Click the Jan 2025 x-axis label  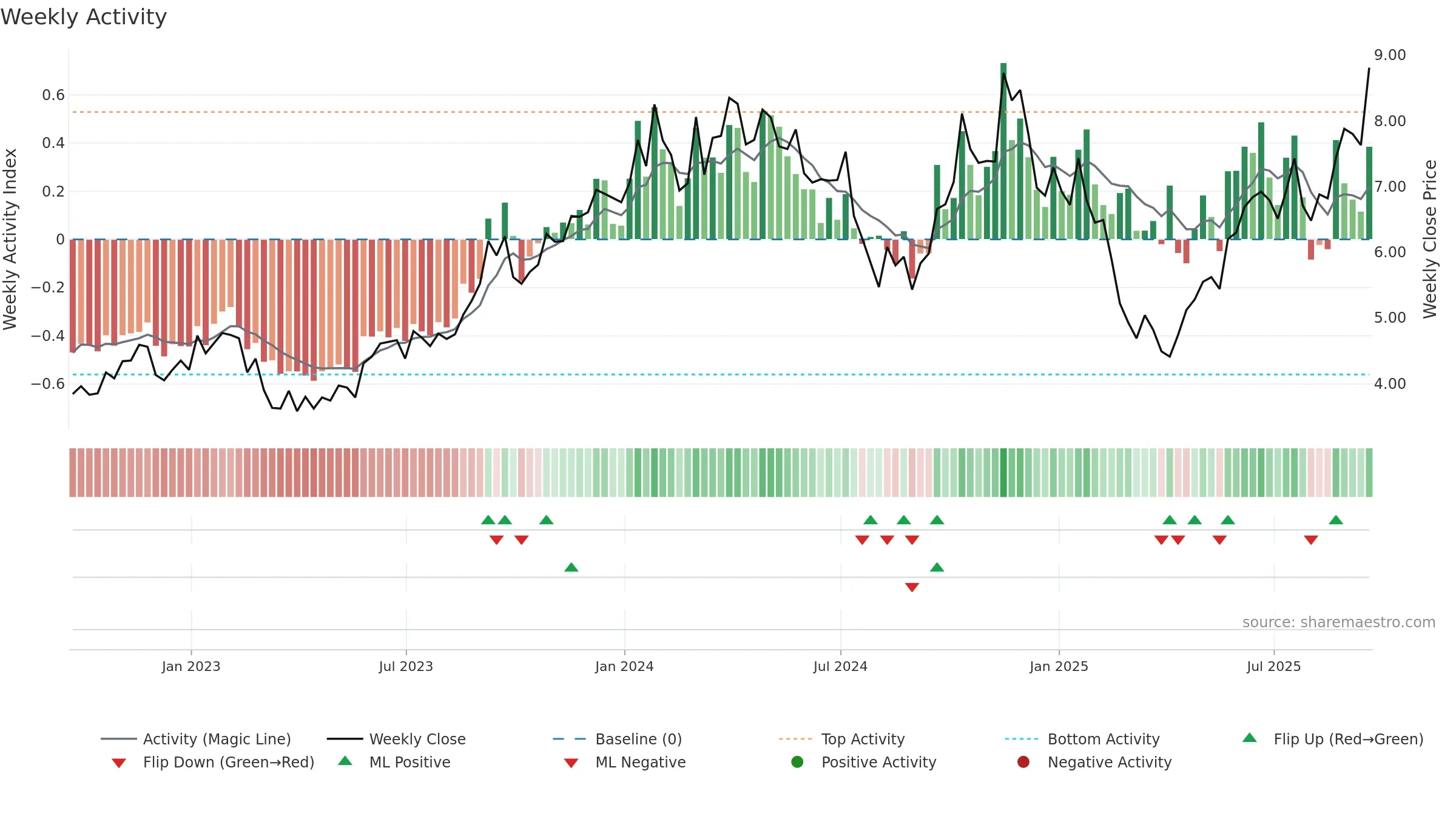click(1059, 666)
